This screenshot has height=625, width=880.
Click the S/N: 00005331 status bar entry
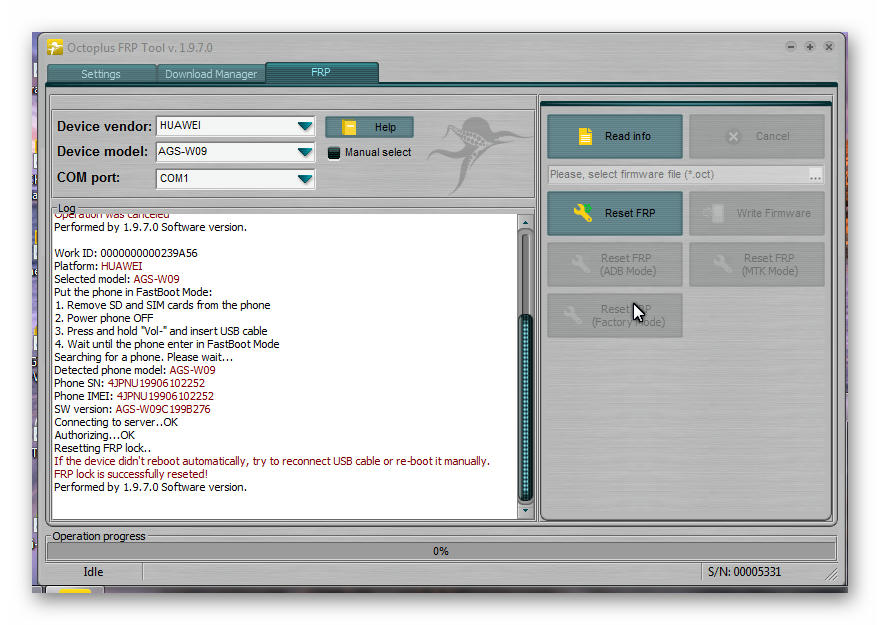pyautogui.click(x=744, y=572)
